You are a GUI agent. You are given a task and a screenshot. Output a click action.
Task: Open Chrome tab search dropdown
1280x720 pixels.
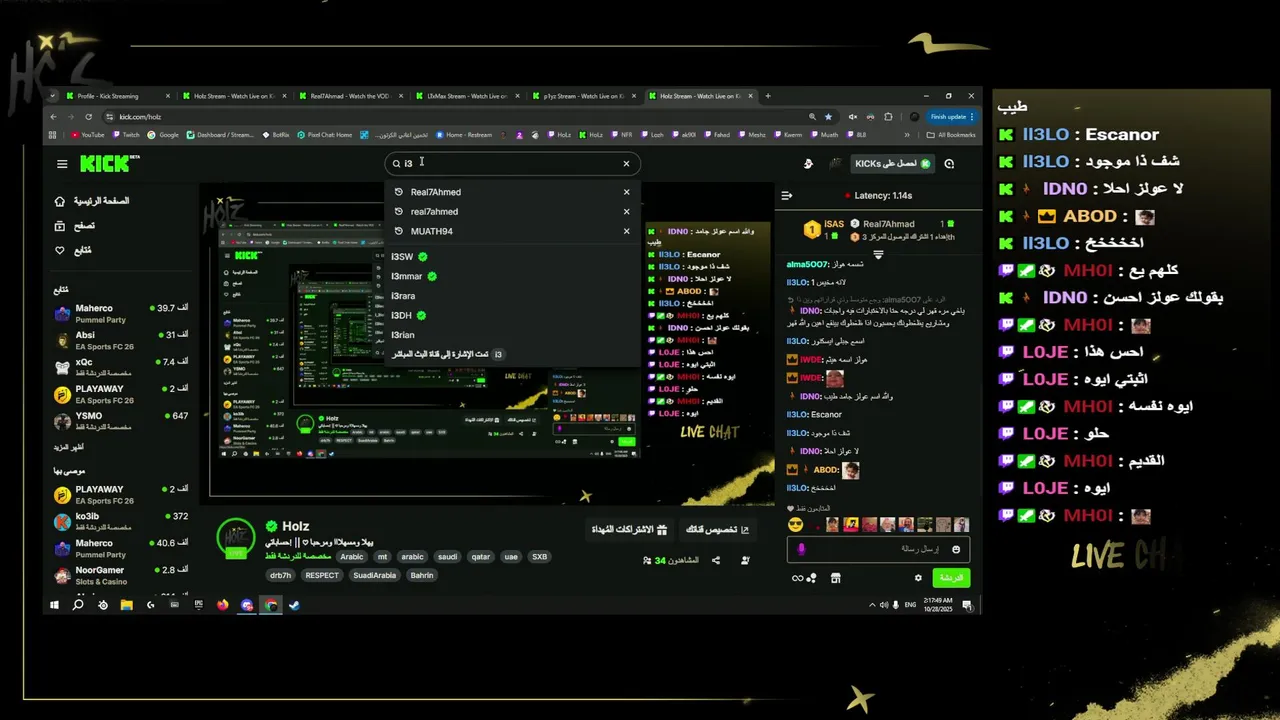coord(52,96)
